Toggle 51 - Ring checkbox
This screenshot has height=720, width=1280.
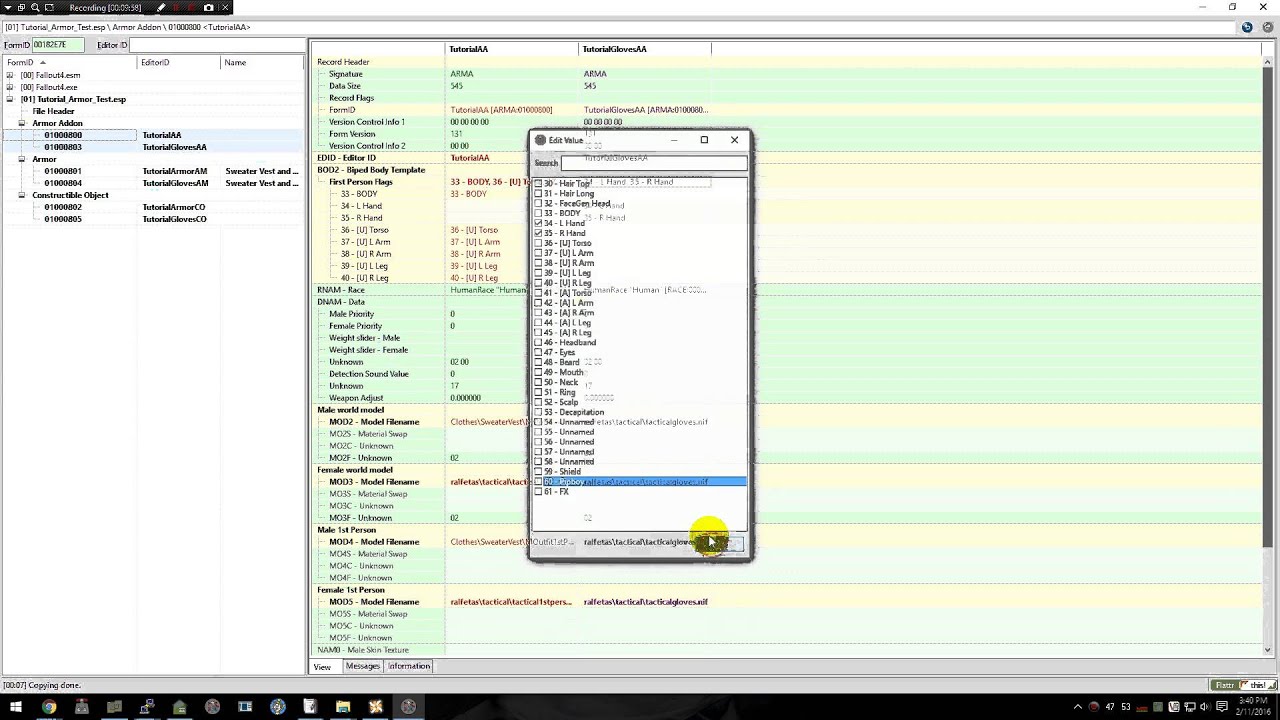tap(538, 392)
